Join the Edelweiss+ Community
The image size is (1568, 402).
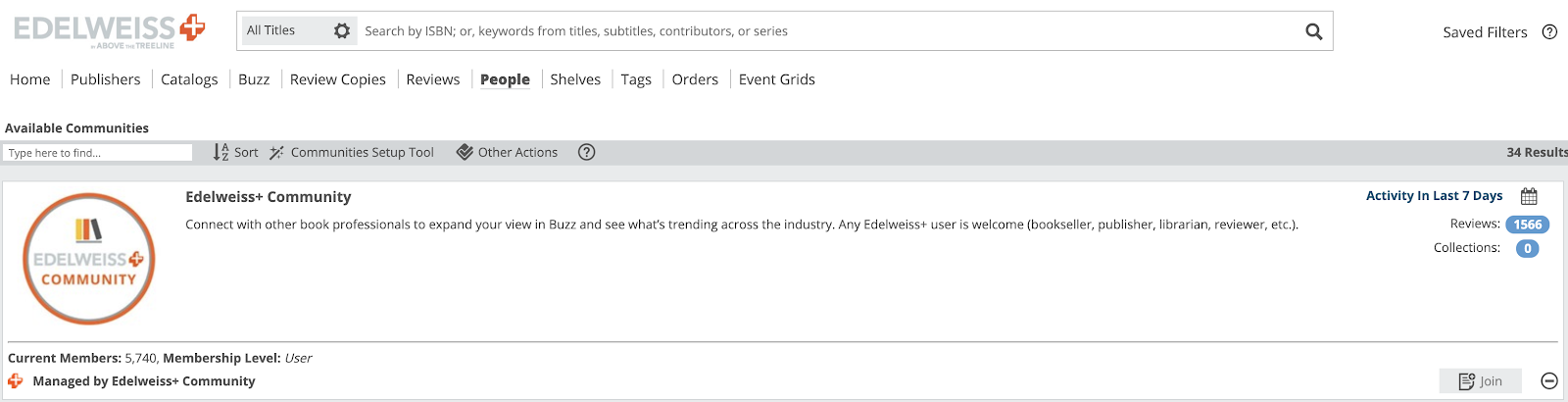pyautogui.click(x=1480, y=381)
